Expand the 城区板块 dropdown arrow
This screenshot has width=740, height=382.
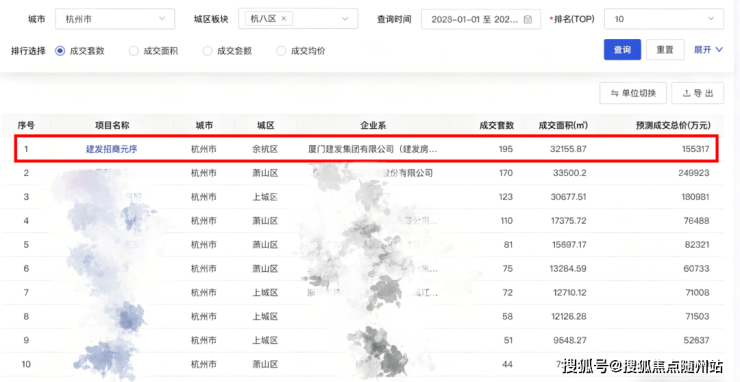(345, 19)
